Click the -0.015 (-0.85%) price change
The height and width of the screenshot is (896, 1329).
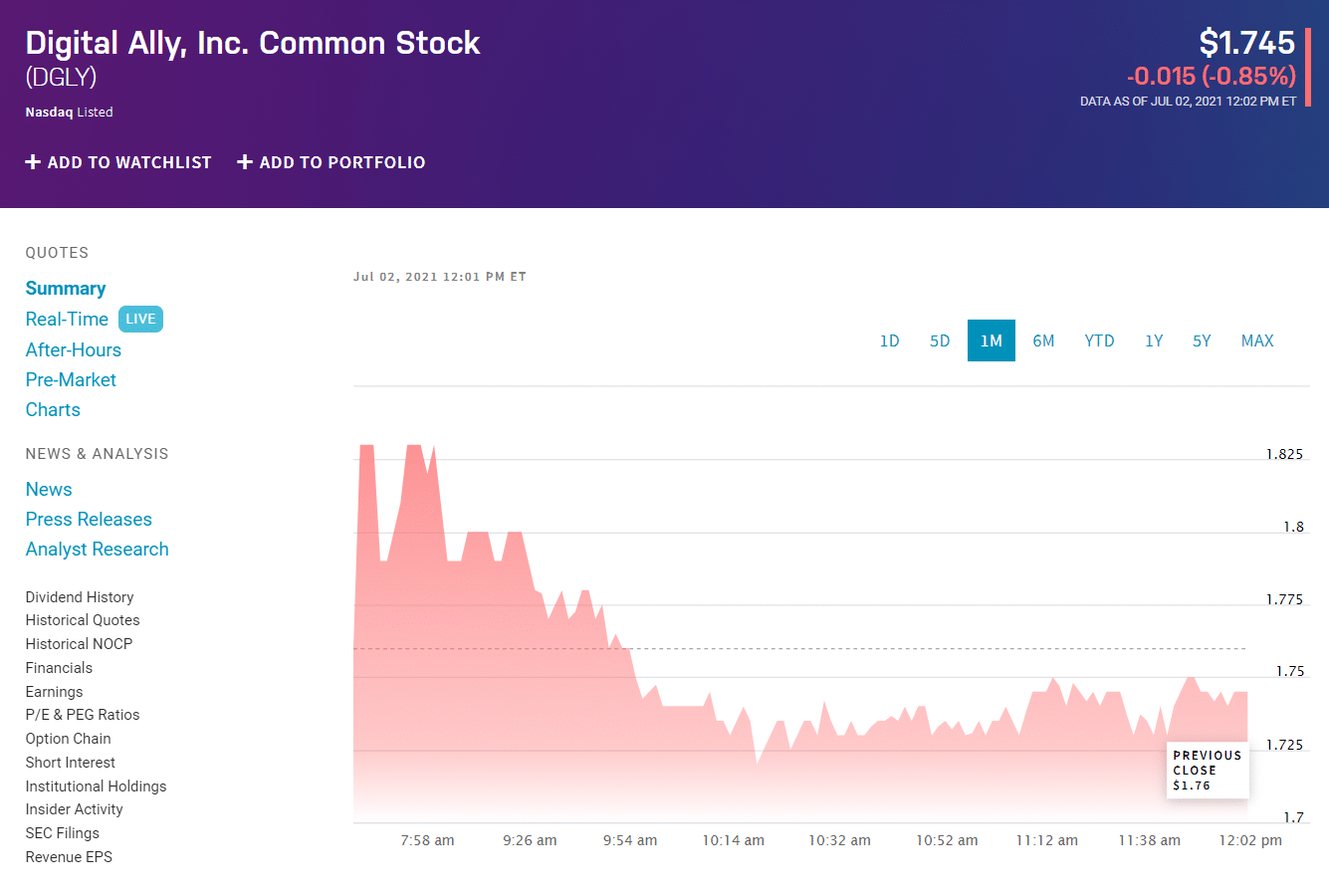(1211, 76)
